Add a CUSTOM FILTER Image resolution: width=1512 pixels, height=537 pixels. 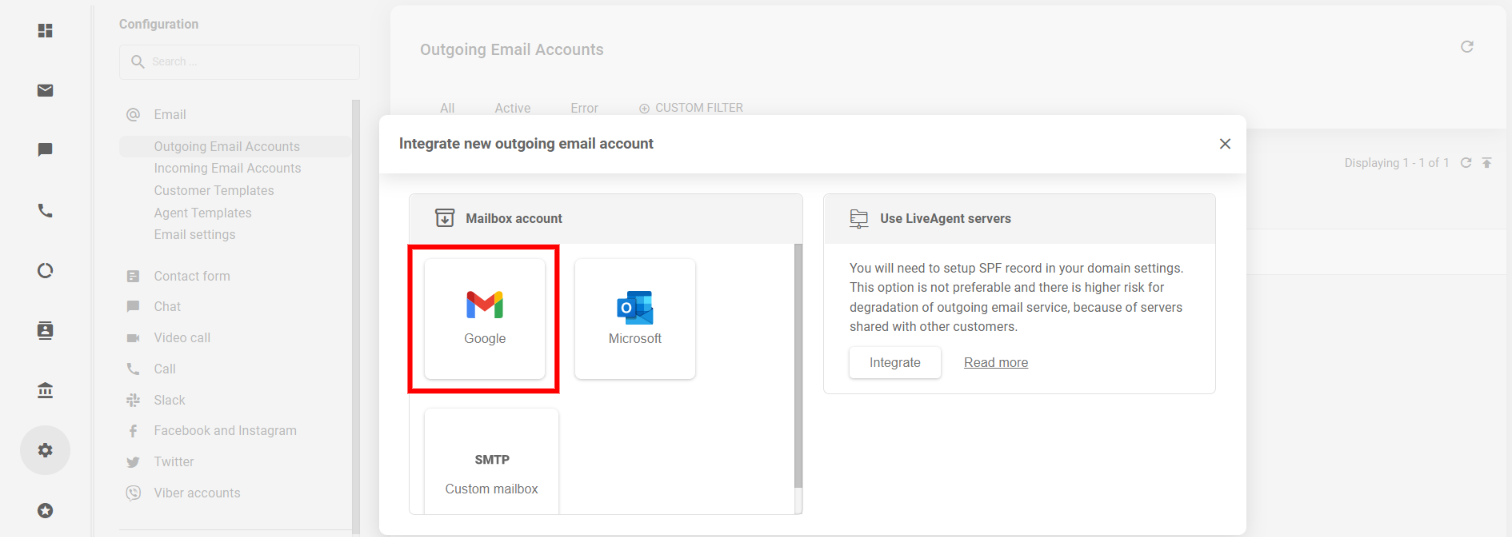click(691, 108)
